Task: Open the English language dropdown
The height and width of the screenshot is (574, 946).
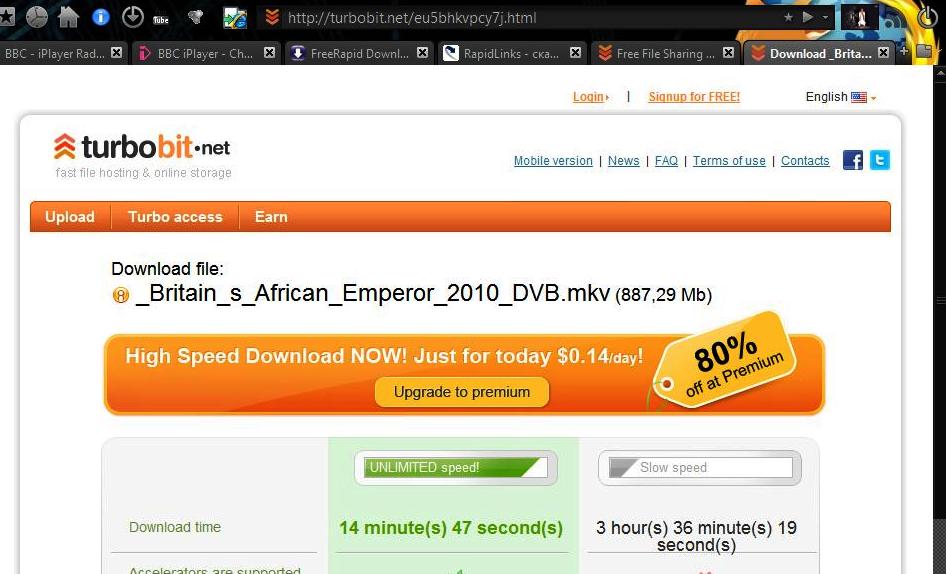Action: 840,97
